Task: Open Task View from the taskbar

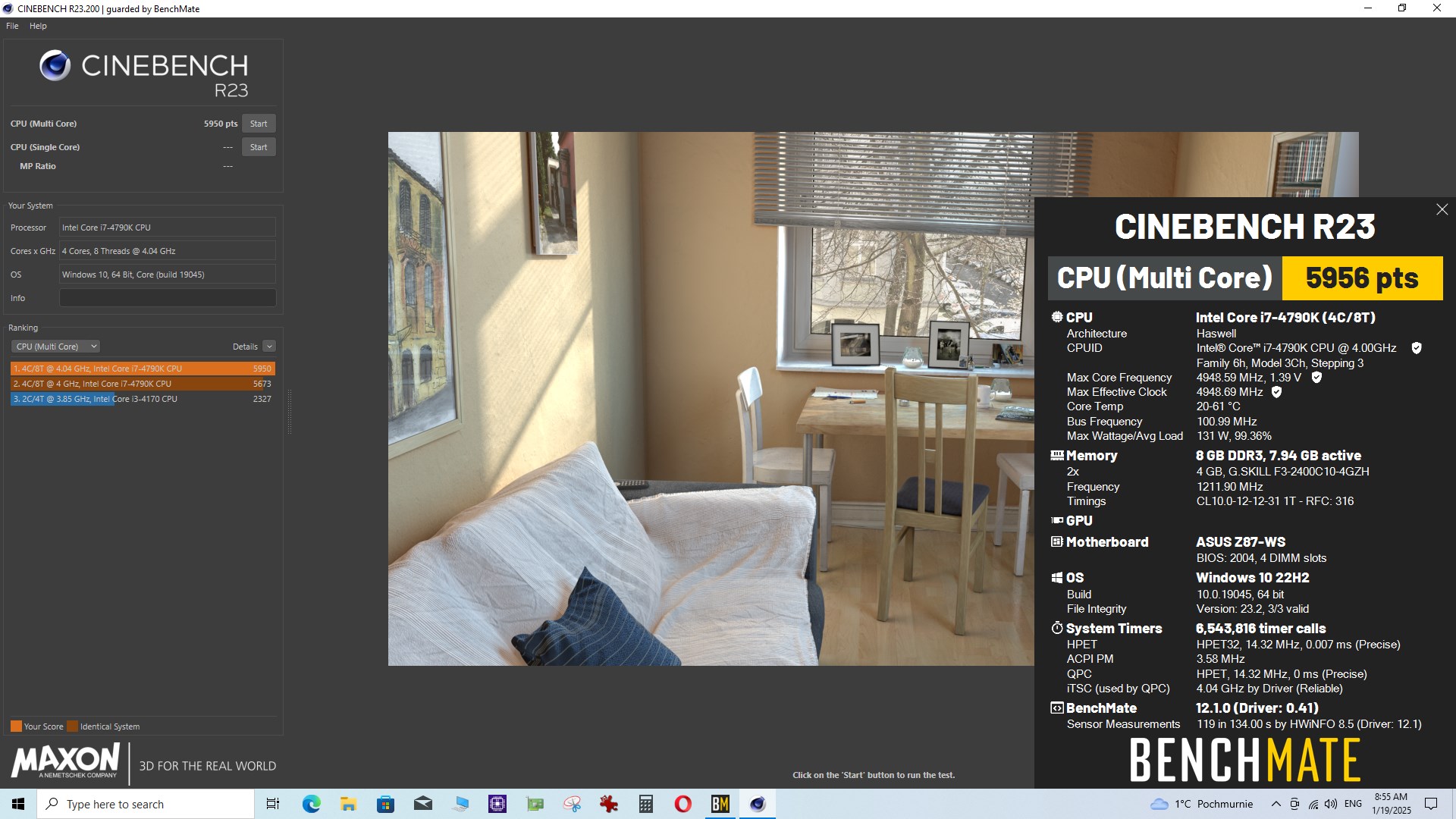Action: point(273,804)
